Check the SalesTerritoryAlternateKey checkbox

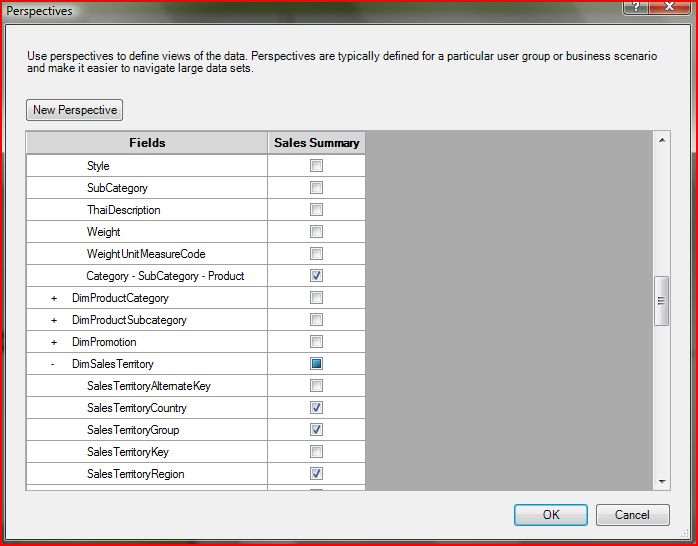tap(316, 385)
